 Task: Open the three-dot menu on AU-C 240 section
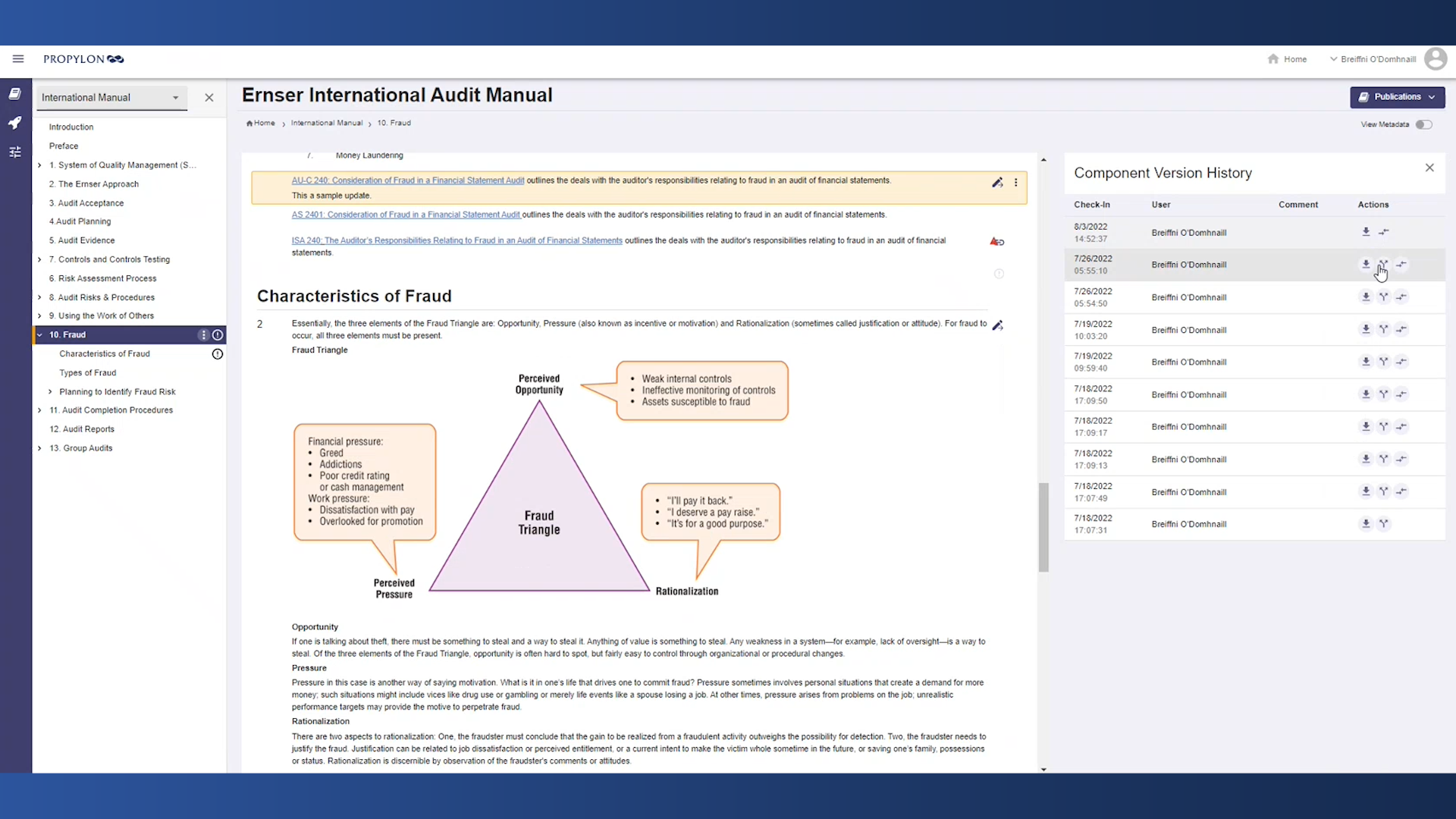1016,183
